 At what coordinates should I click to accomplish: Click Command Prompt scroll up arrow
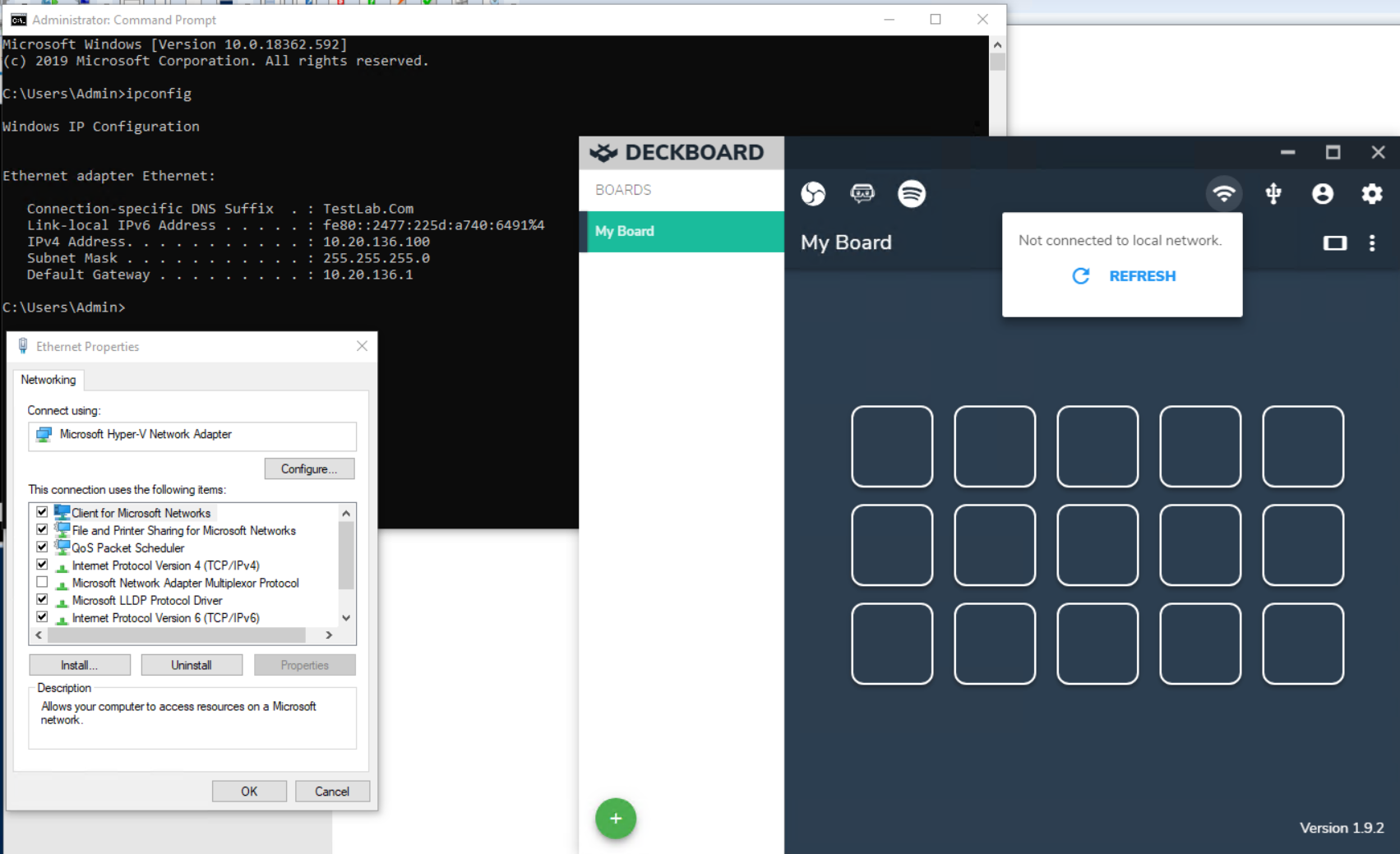tap(997, 45)
